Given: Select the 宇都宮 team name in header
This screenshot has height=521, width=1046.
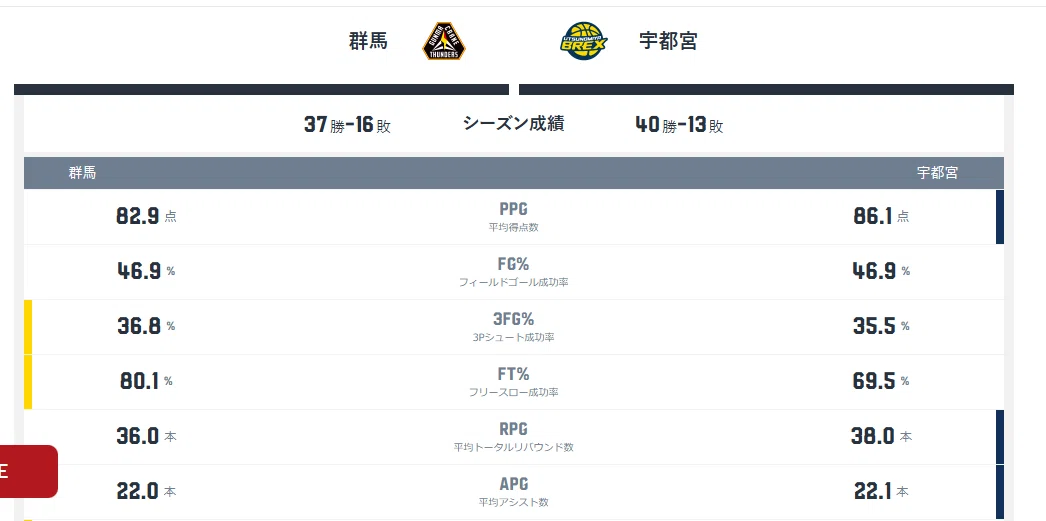Looking at the screenshot, I should point(668,41).
